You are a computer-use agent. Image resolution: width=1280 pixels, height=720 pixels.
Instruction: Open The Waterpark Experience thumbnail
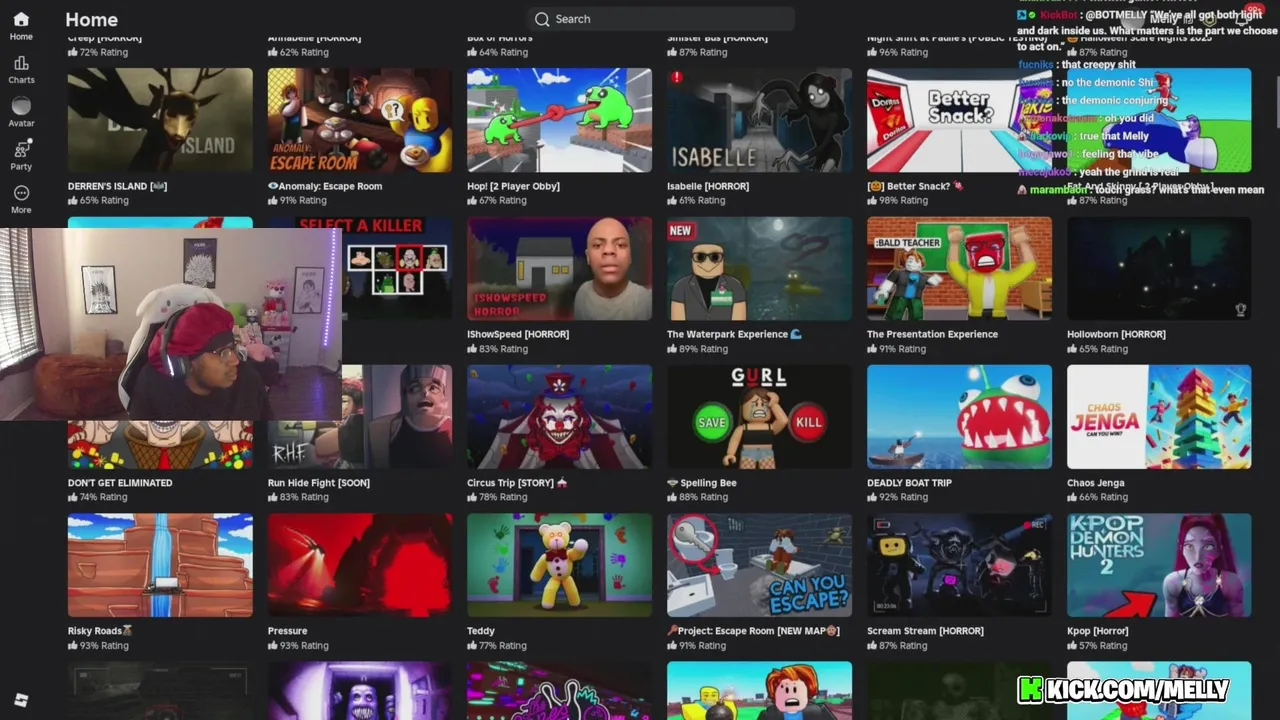(759, 268)
